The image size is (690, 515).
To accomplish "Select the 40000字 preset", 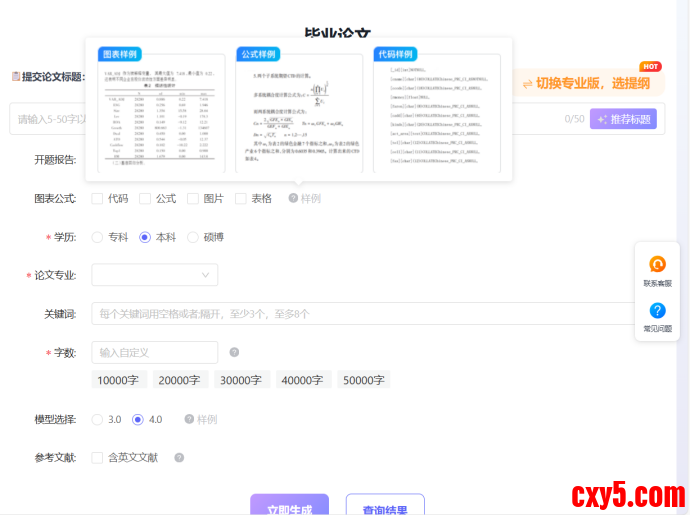I will pos(304,380).
